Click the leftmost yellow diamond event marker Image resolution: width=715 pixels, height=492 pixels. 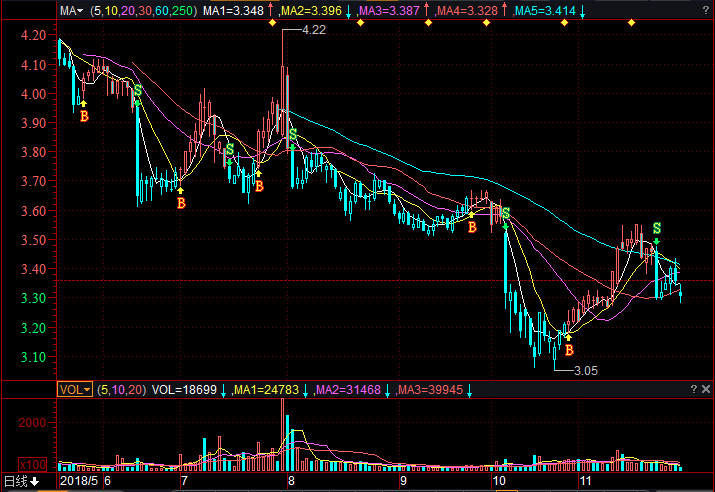(273, 23)
